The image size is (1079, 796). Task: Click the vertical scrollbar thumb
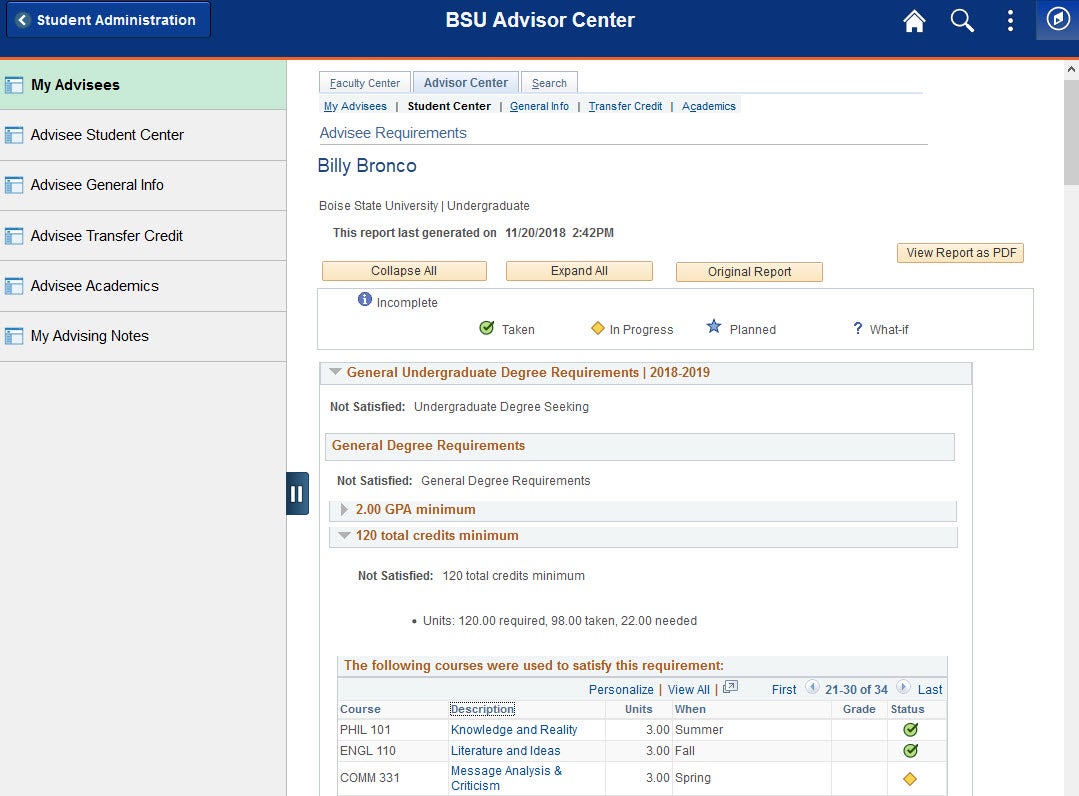(x=1071, y=131)
